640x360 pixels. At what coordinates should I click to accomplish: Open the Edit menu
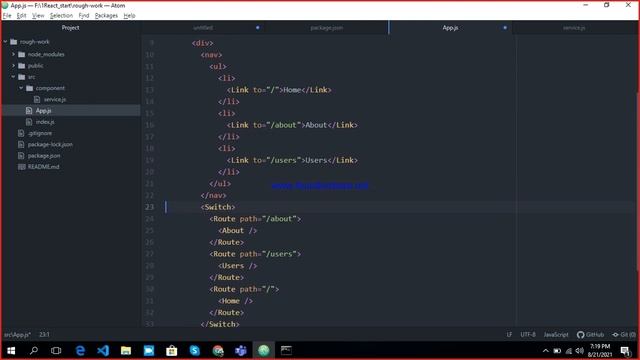(x=21, y=16)
